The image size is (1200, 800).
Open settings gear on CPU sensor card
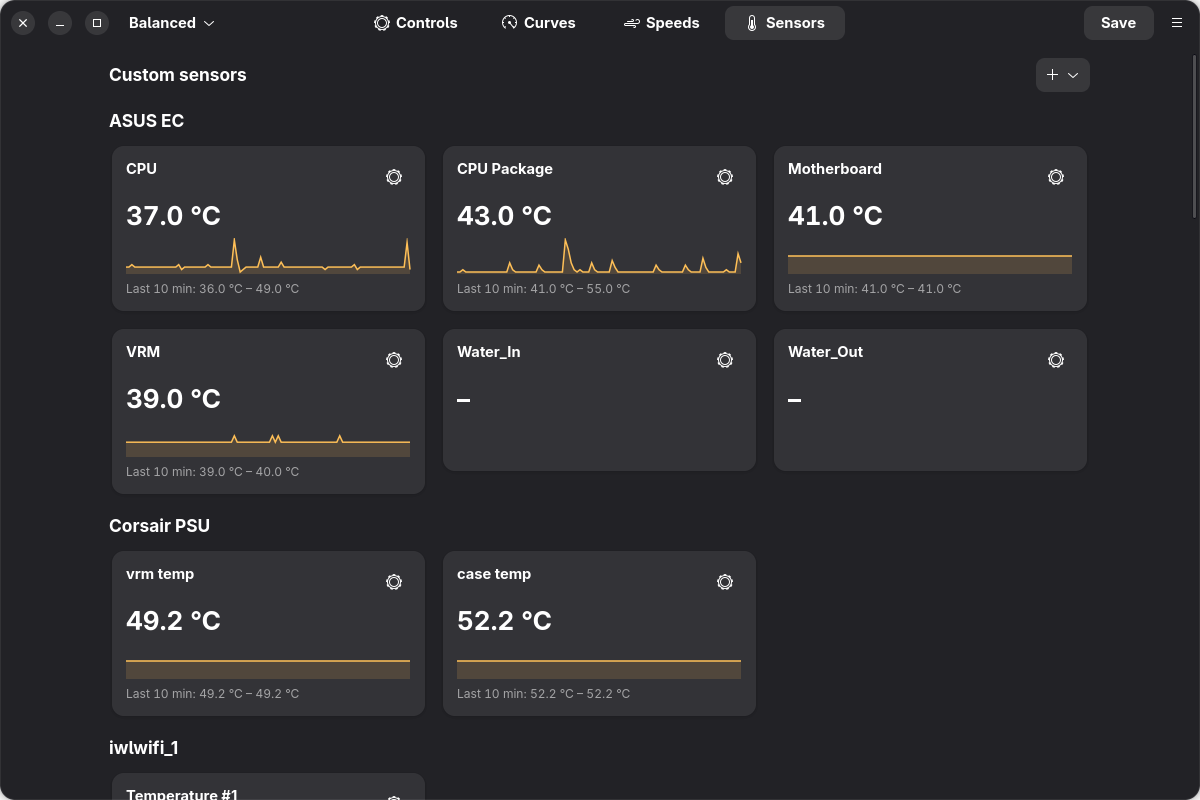pyautogui.click(x=394, y=177)
